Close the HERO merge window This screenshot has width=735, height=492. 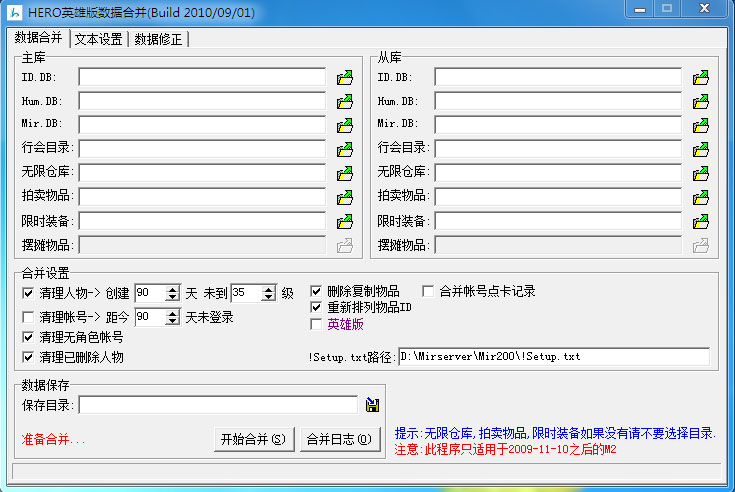(704, 9)
